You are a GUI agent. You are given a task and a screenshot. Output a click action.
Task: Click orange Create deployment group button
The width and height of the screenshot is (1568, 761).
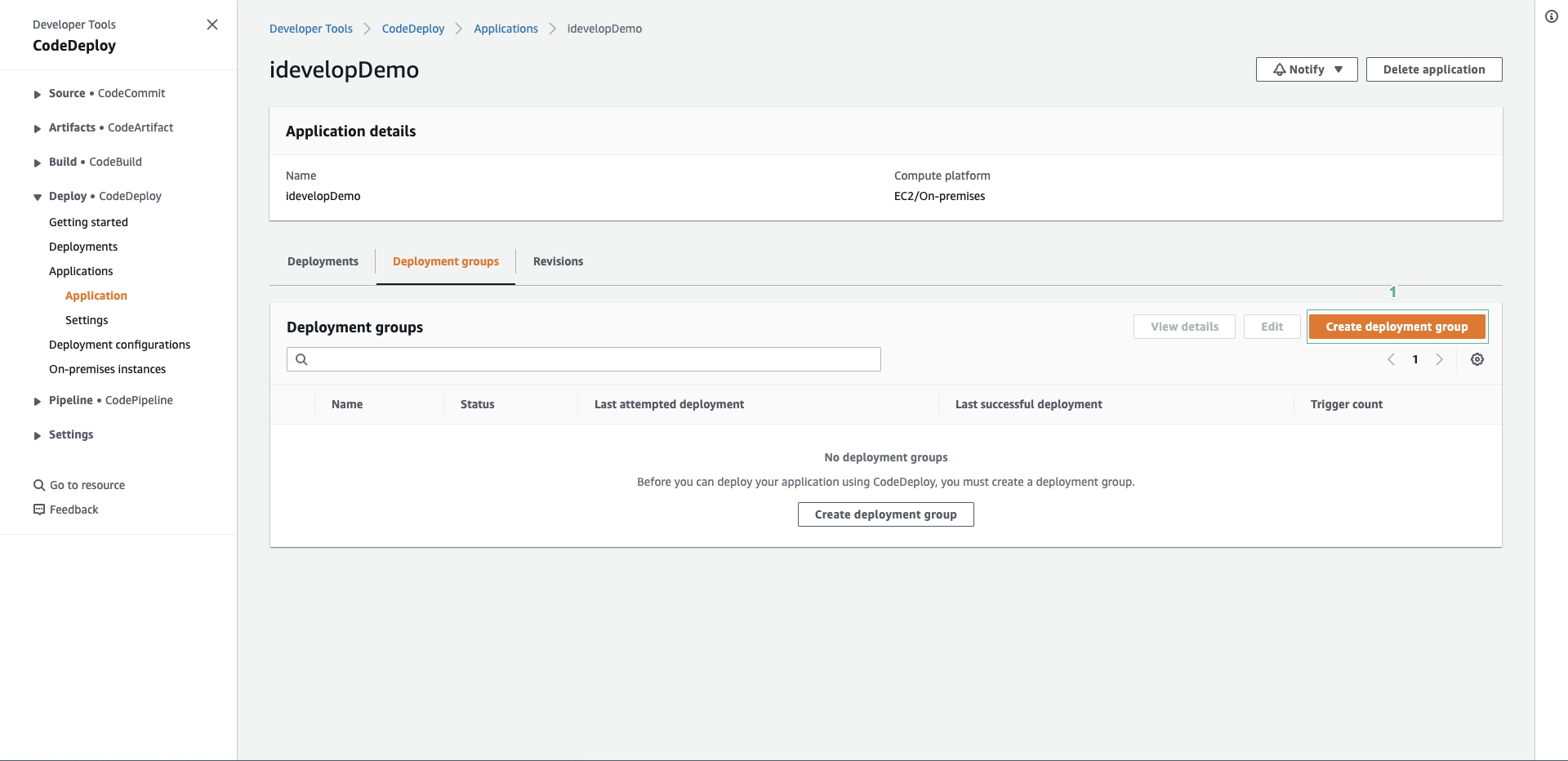click(1396, 327)
